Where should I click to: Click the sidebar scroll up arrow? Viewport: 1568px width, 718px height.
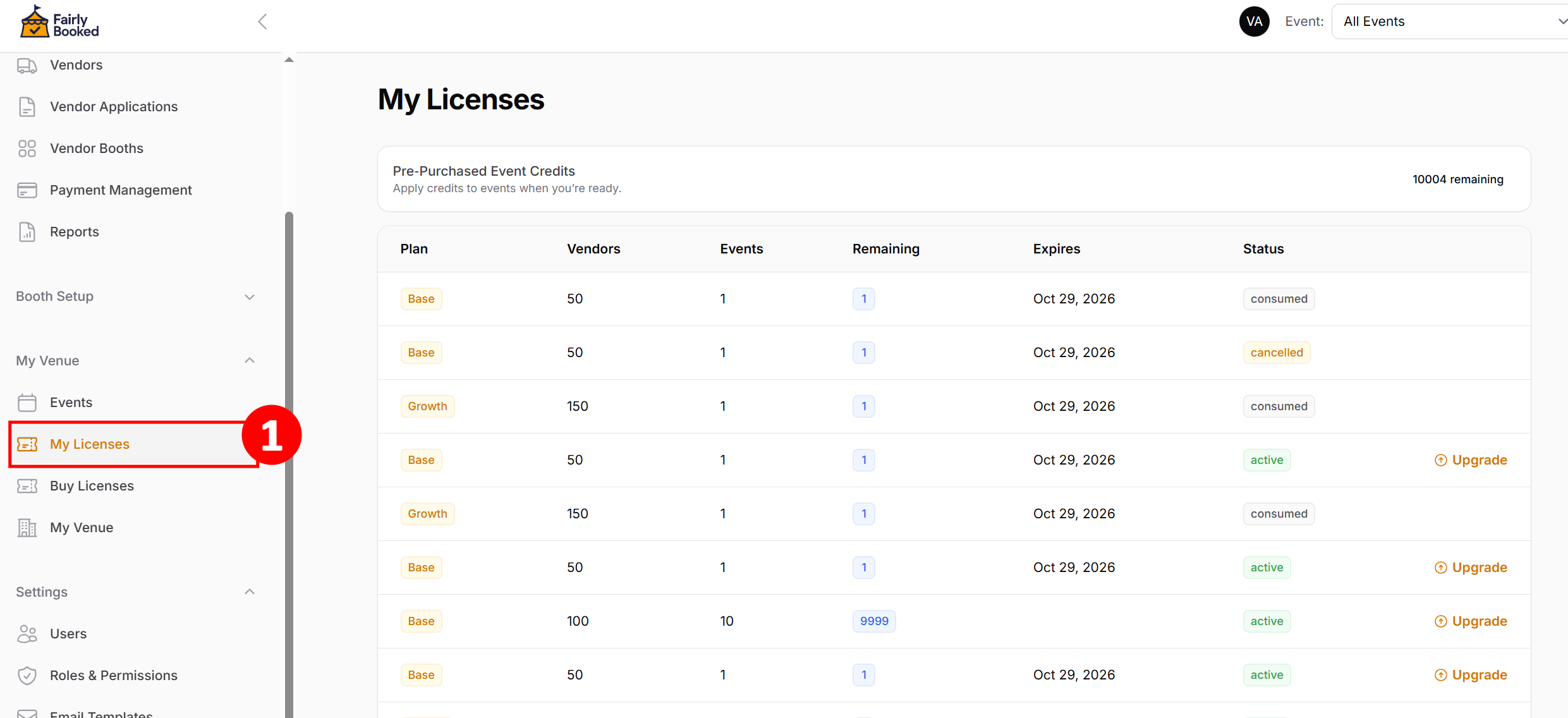pyautogui.click(x=289, y=60)
